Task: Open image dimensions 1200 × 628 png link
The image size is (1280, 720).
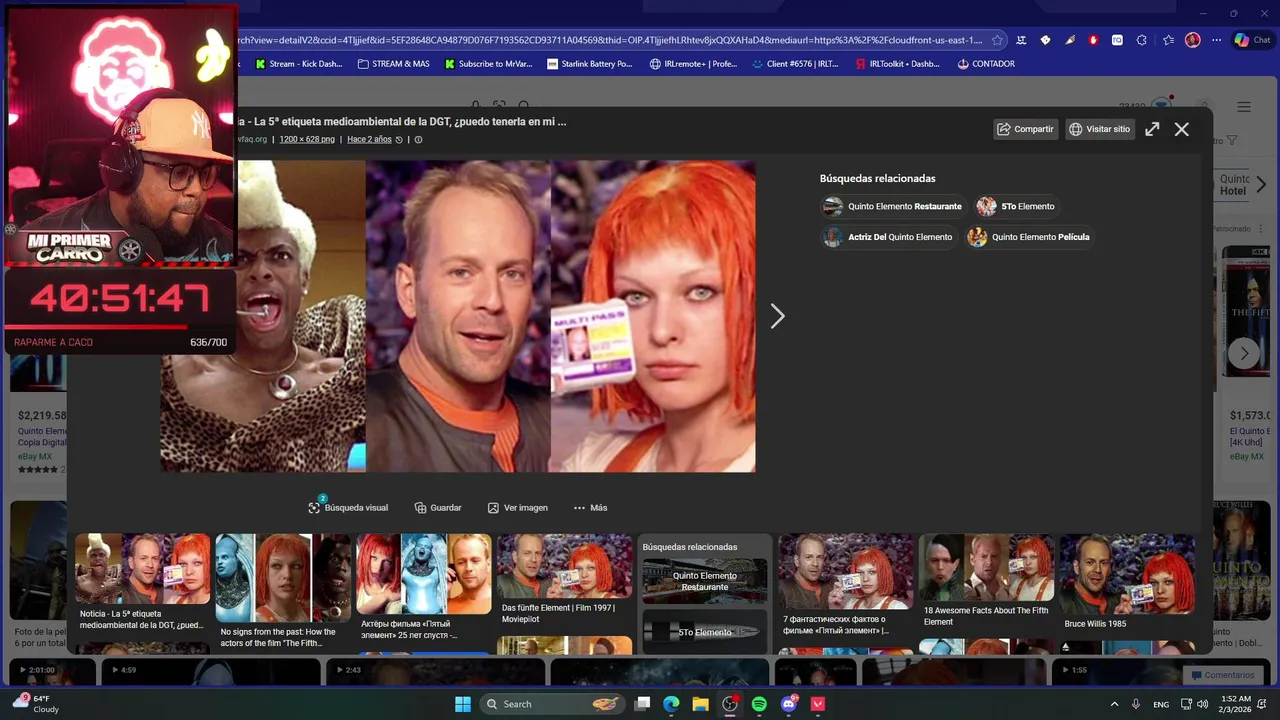Action: 307,139
